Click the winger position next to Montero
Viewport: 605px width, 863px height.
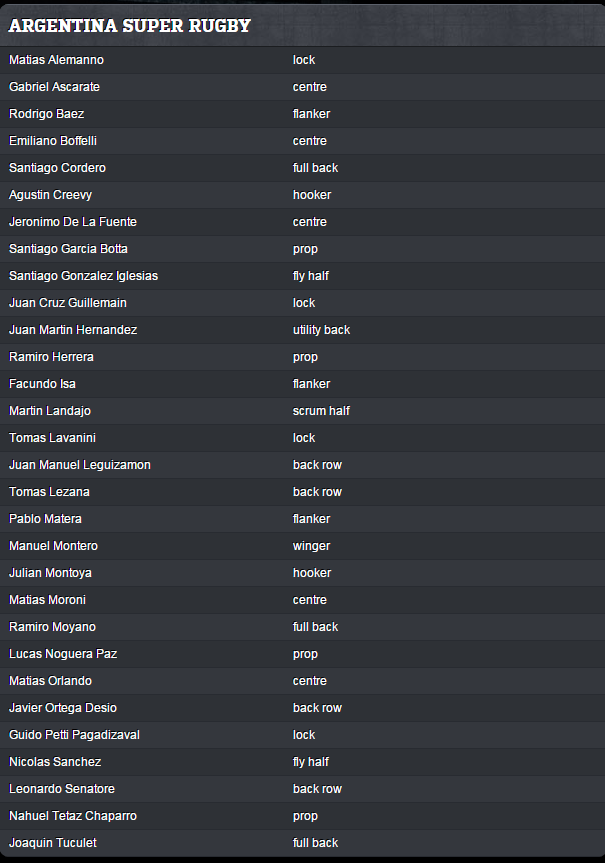click(x=311, y=546)
